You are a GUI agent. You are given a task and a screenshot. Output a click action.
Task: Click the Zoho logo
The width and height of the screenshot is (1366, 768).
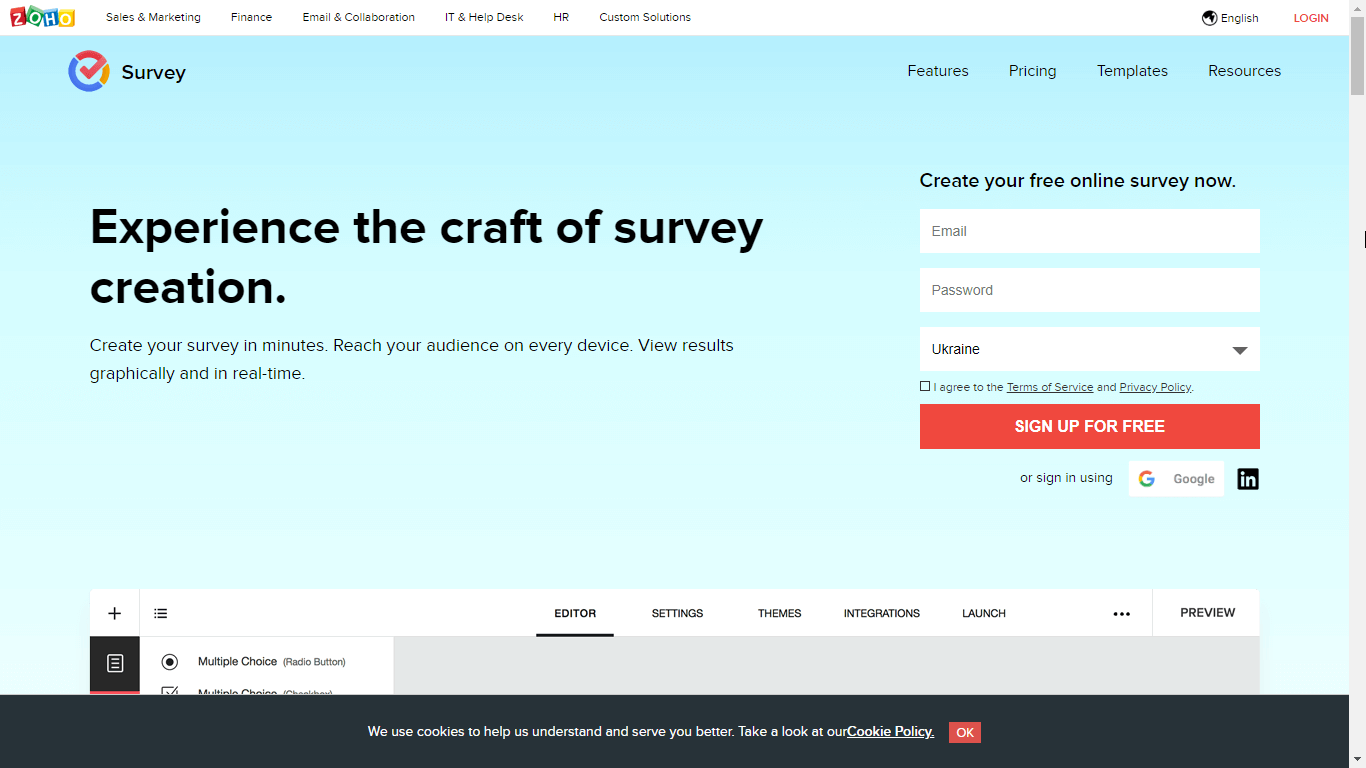tap(43, 17)
